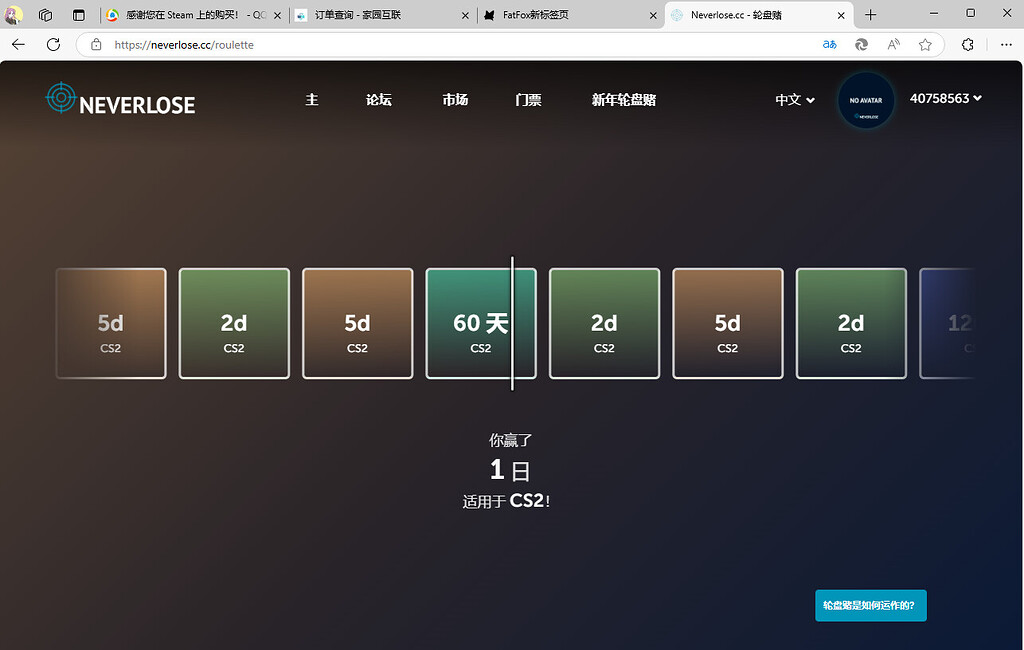Expand the 40758563 account dropdown

tap(944, 100)
